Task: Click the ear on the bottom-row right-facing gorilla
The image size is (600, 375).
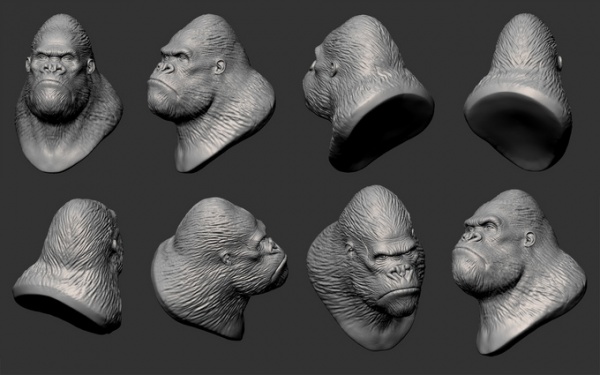Action: pyautogui.click(x=226, y=259)
